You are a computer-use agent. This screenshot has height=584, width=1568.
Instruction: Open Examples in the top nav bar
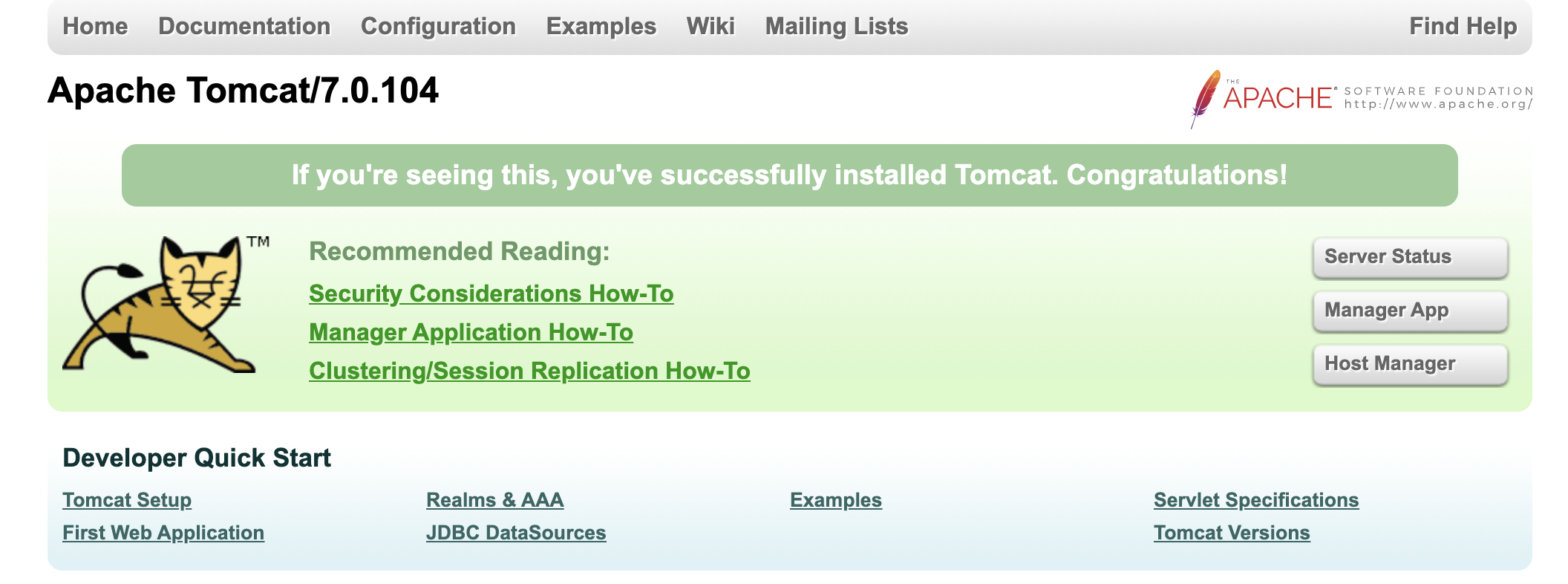point(601,26)
